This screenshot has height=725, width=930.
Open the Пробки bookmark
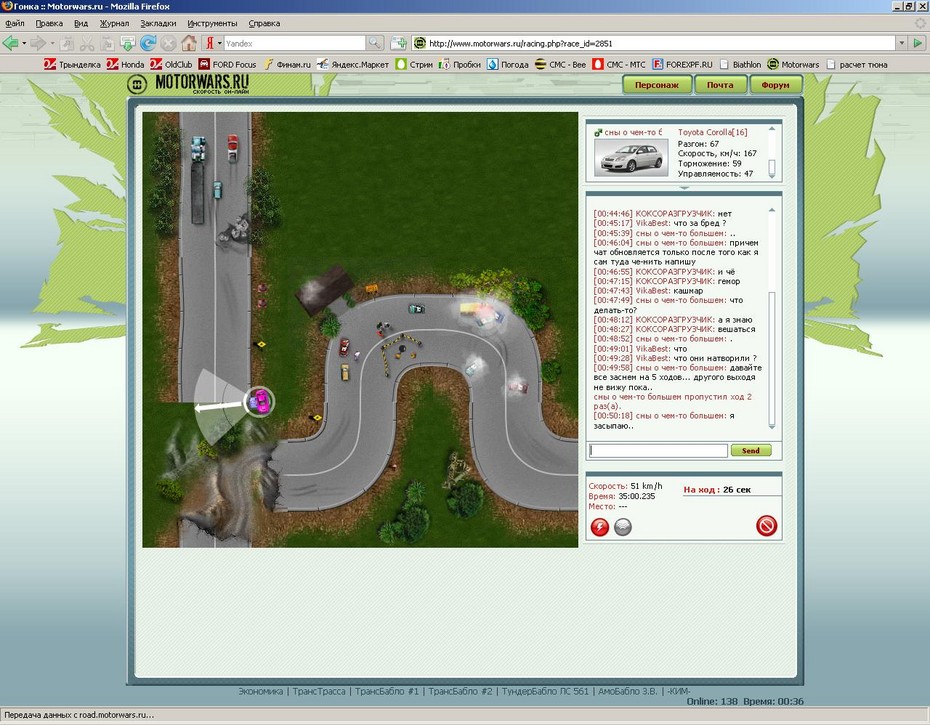[x=460, y=65]
